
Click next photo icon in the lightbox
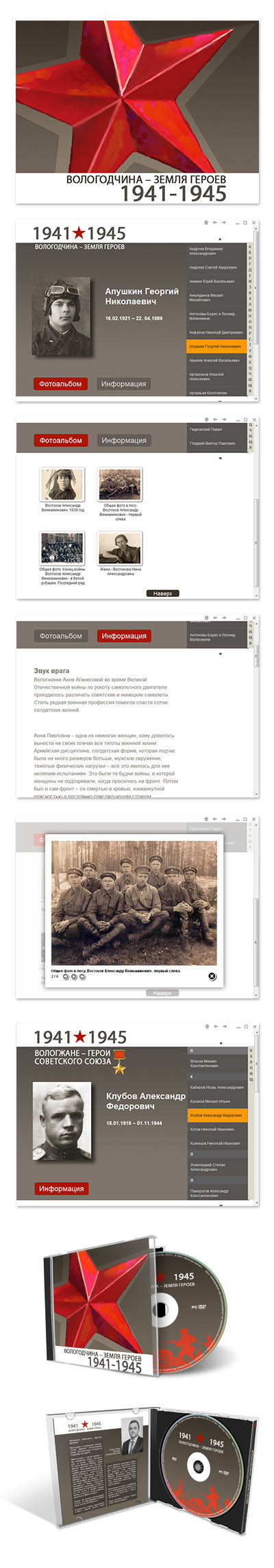click(82, 977)
